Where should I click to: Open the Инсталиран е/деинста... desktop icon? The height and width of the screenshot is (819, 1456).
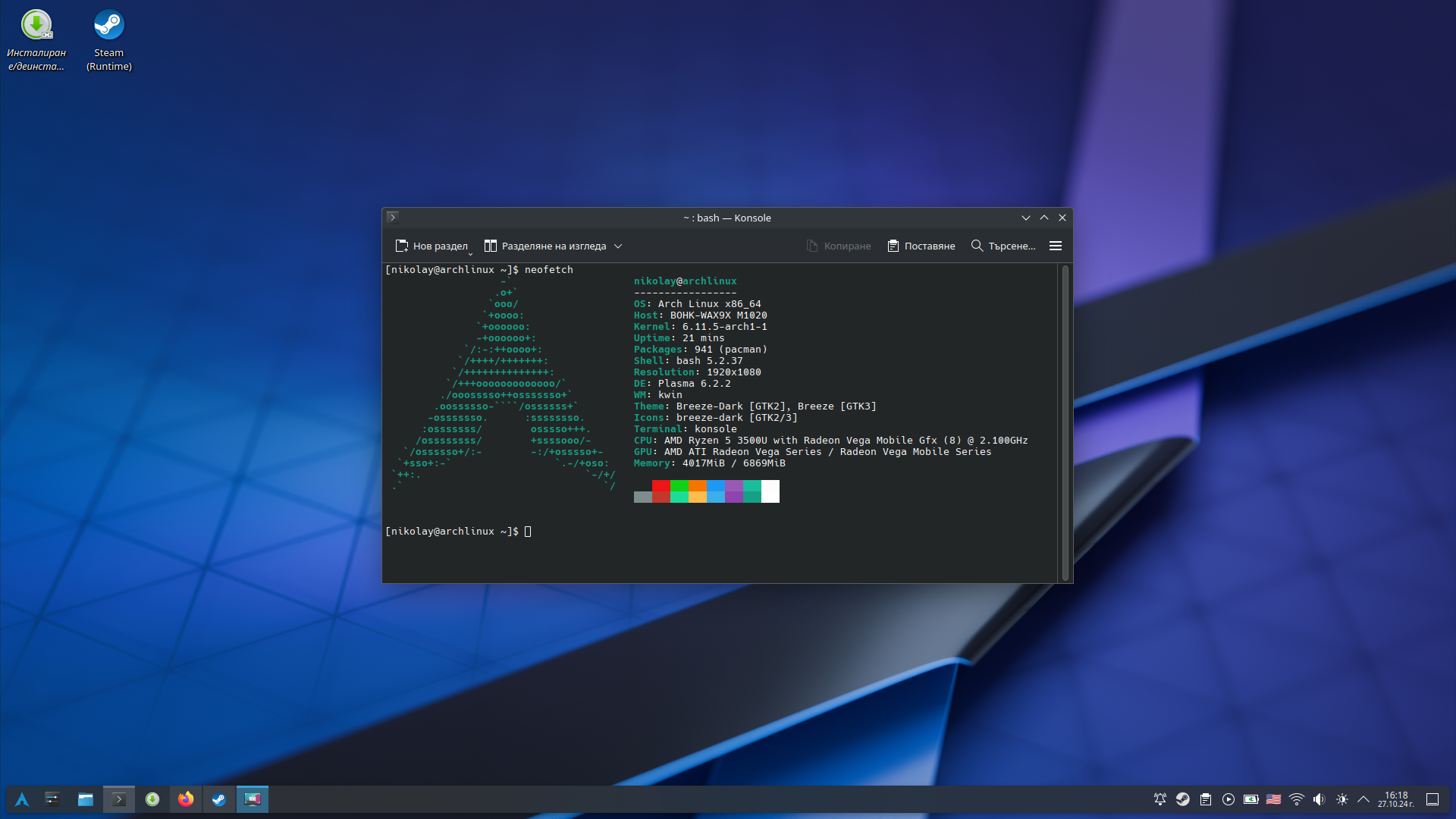pyautogui.click(x=36, y=41)
